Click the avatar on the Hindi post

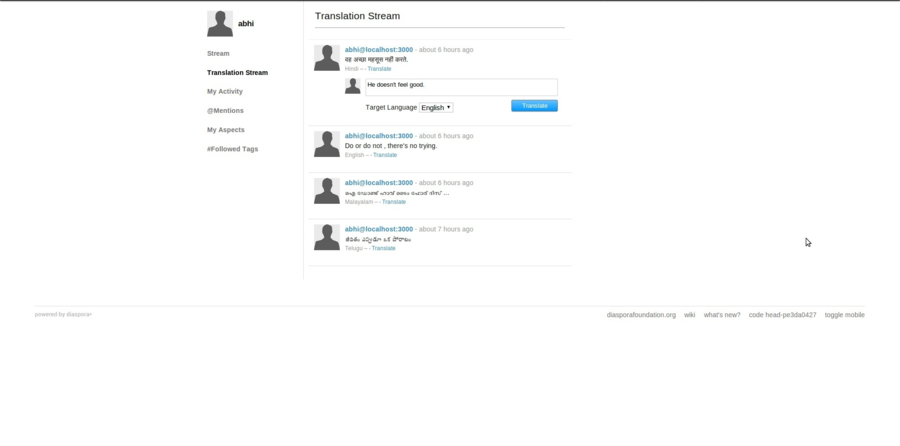pyautogui.click(x=327, y=58)
